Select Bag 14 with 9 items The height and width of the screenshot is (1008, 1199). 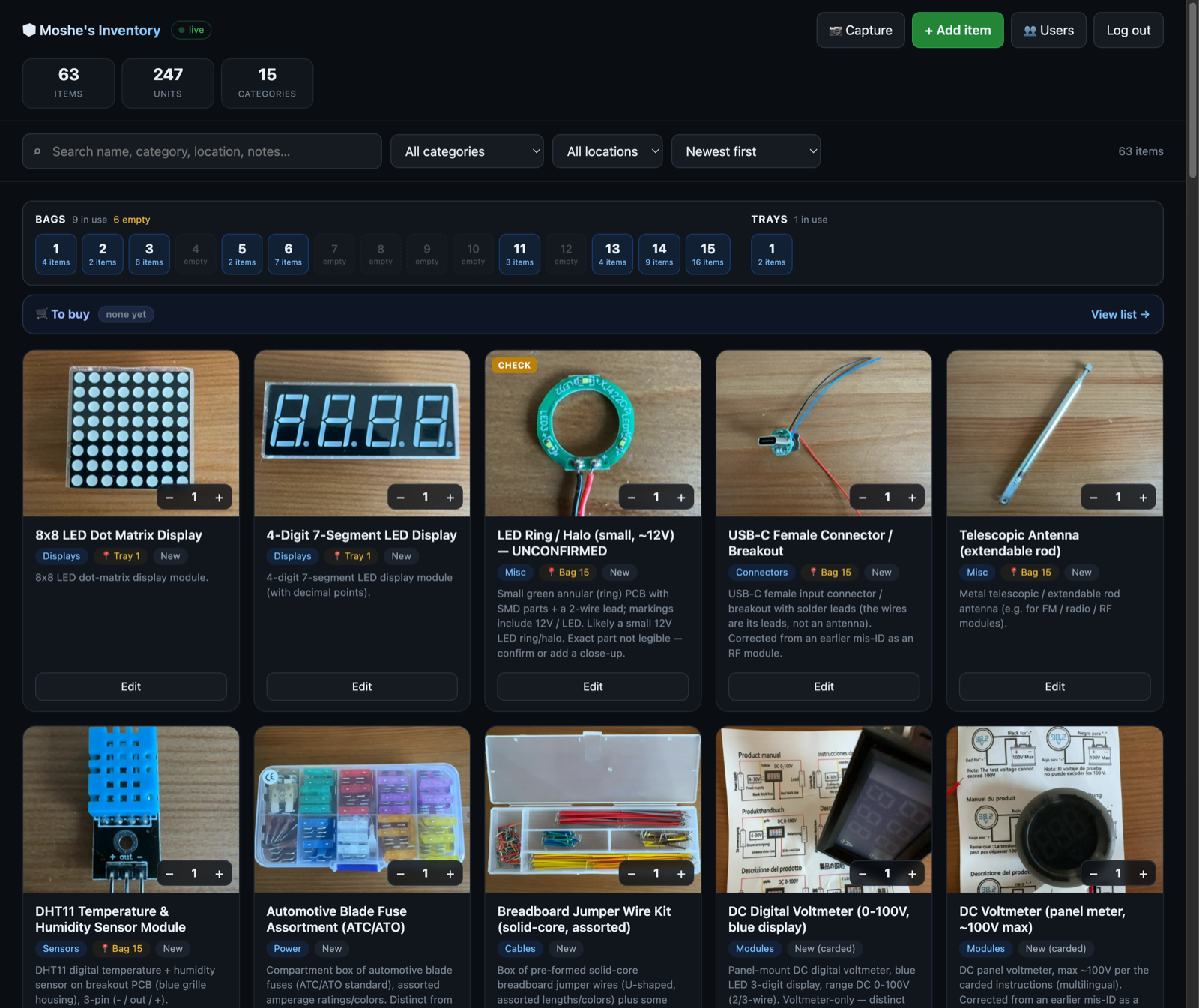tap(659, 254)
